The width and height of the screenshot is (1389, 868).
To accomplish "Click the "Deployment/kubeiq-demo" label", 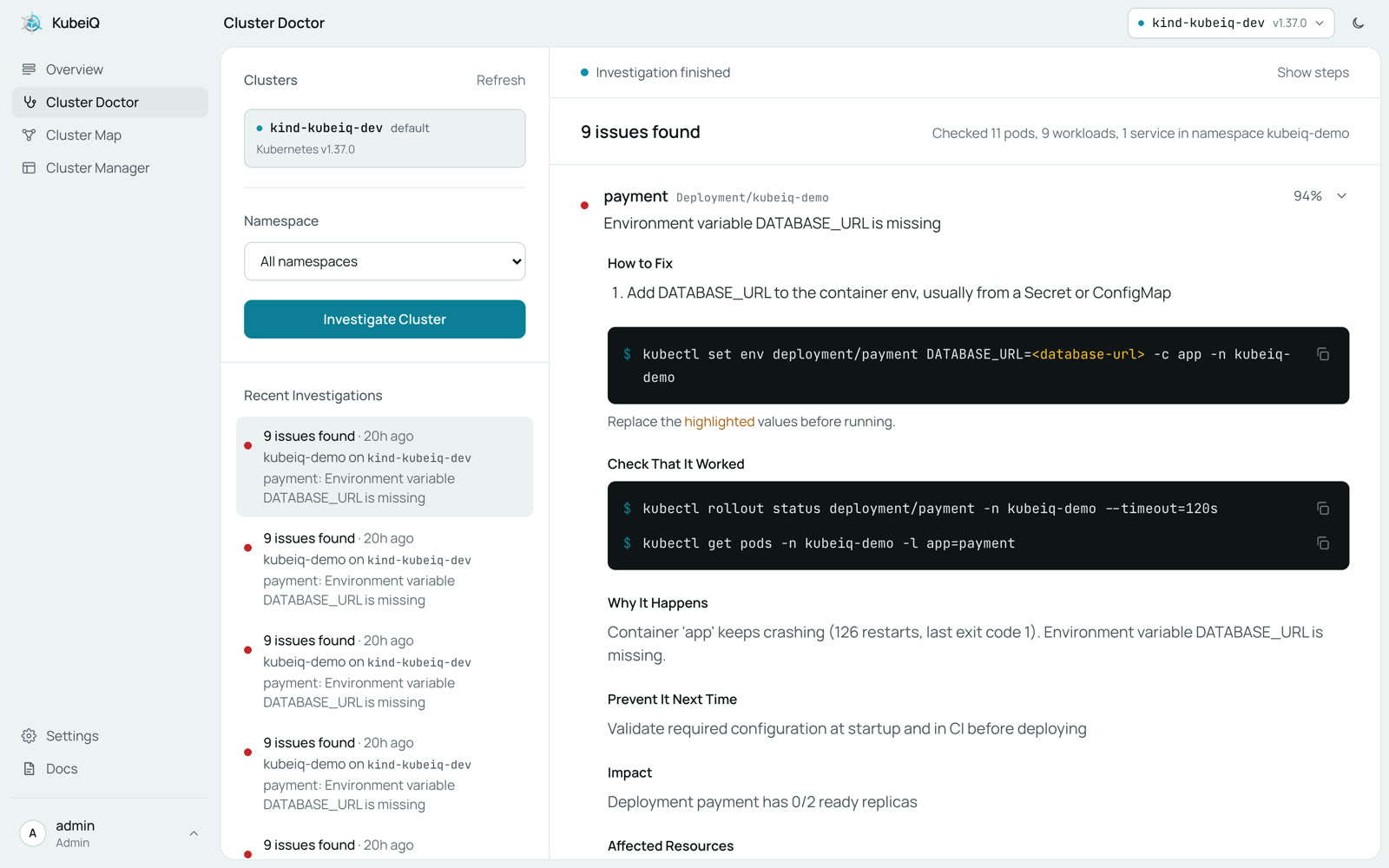I will pos(753,198).
